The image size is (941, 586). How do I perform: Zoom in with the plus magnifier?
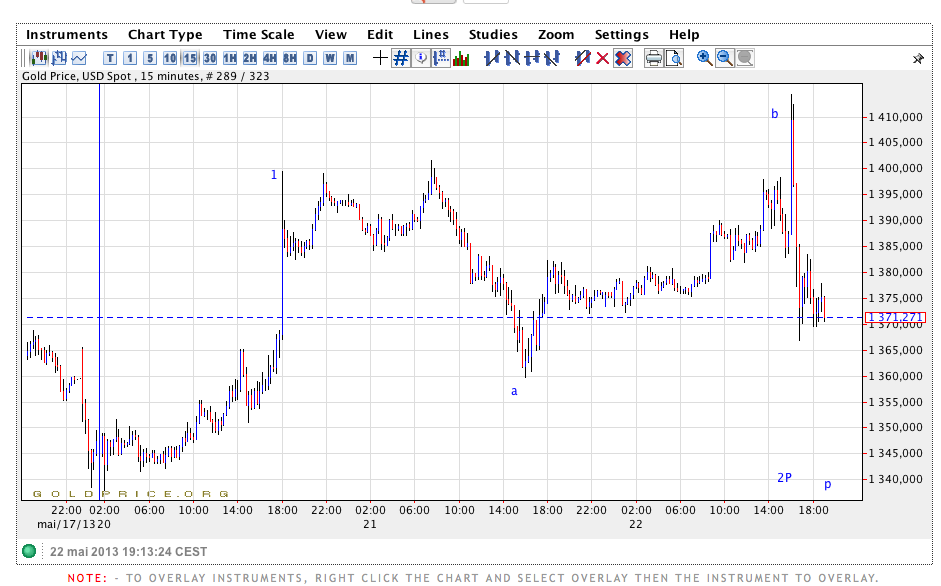pyautogui.click(x=705, y=58)
